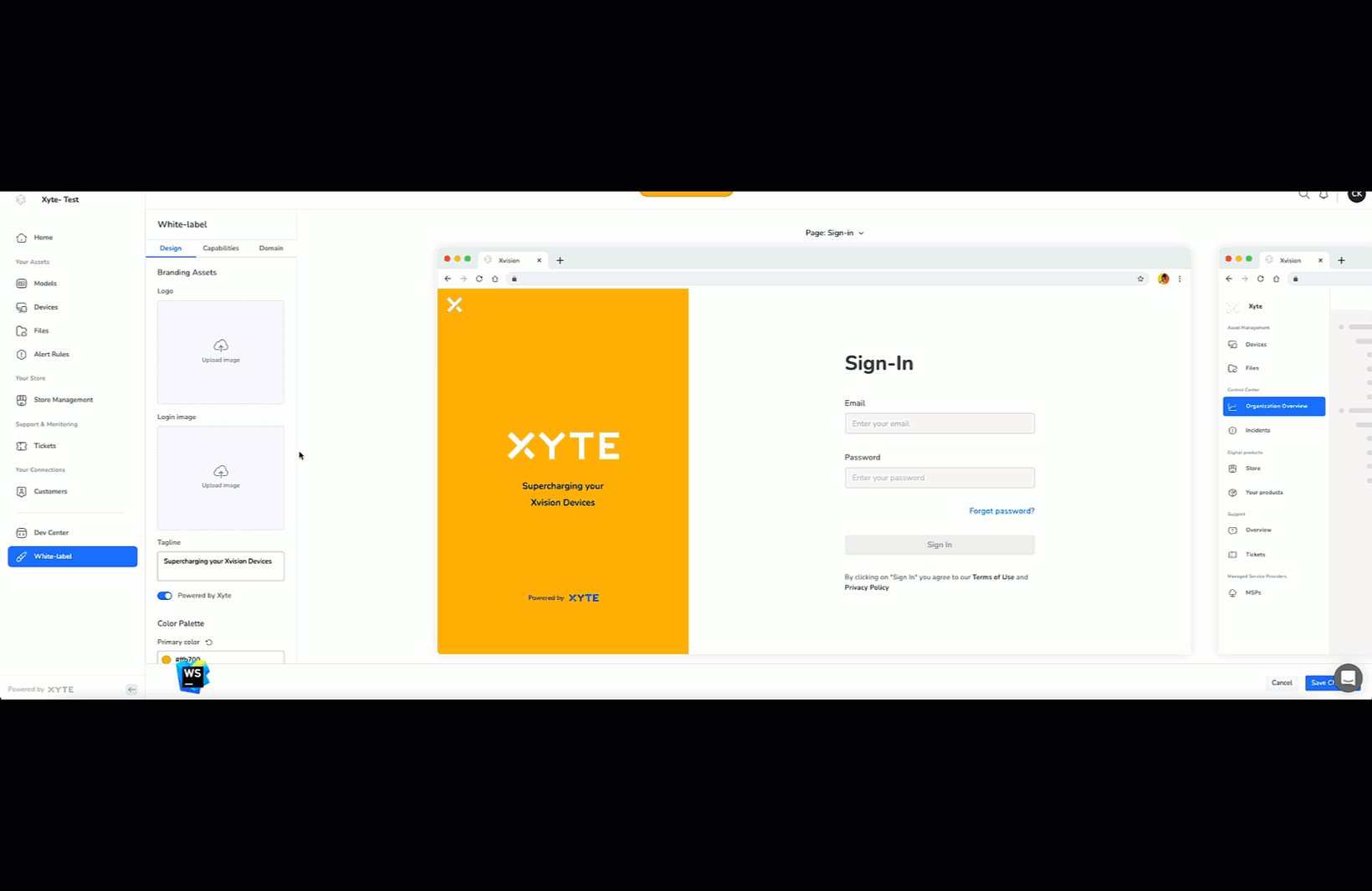1372x891 pixels.
Task: Click the primary color hex value field
Action: point(221,658)
